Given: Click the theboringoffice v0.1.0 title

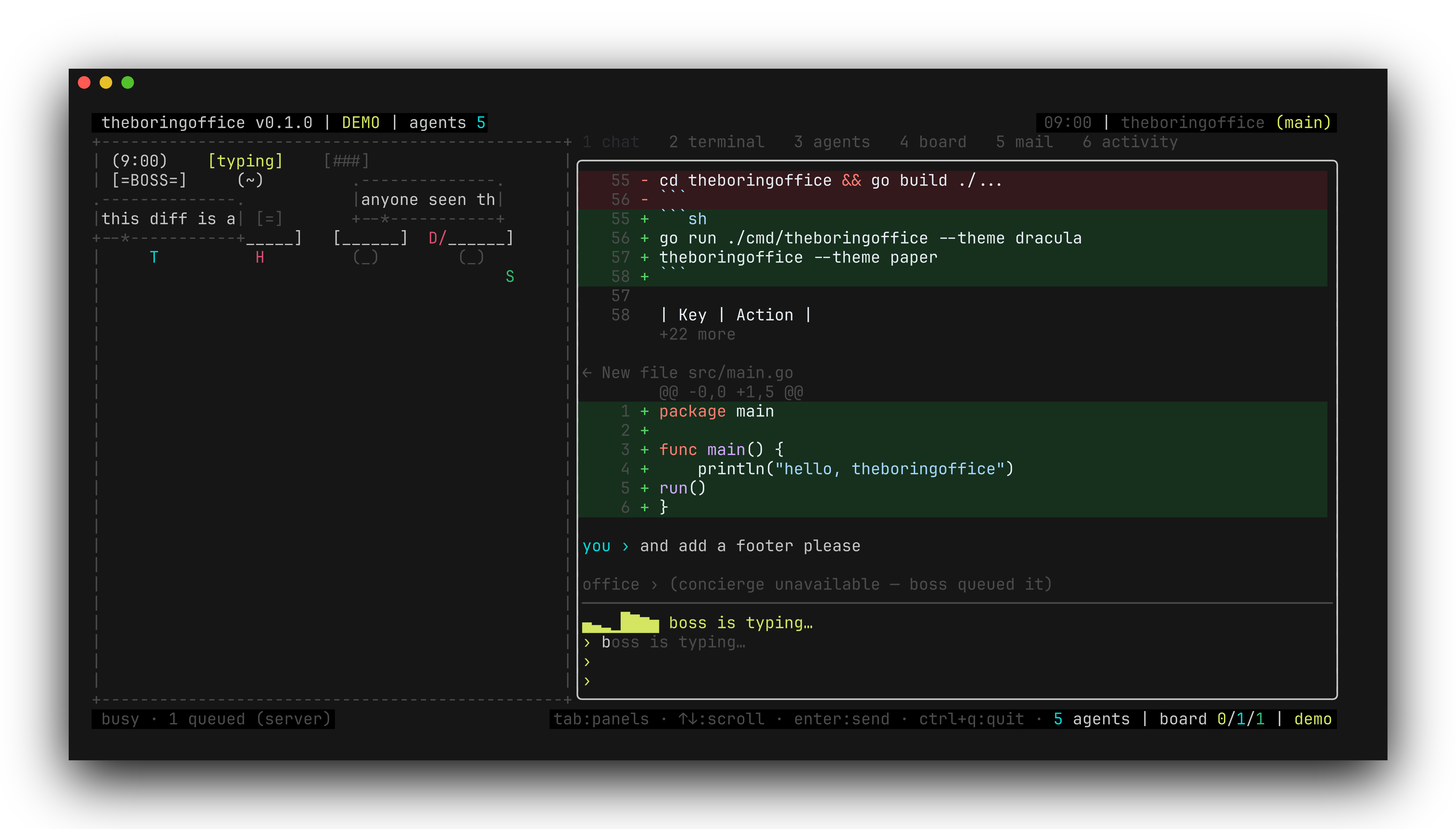Looking at the screenshot, I should (207, 123).
